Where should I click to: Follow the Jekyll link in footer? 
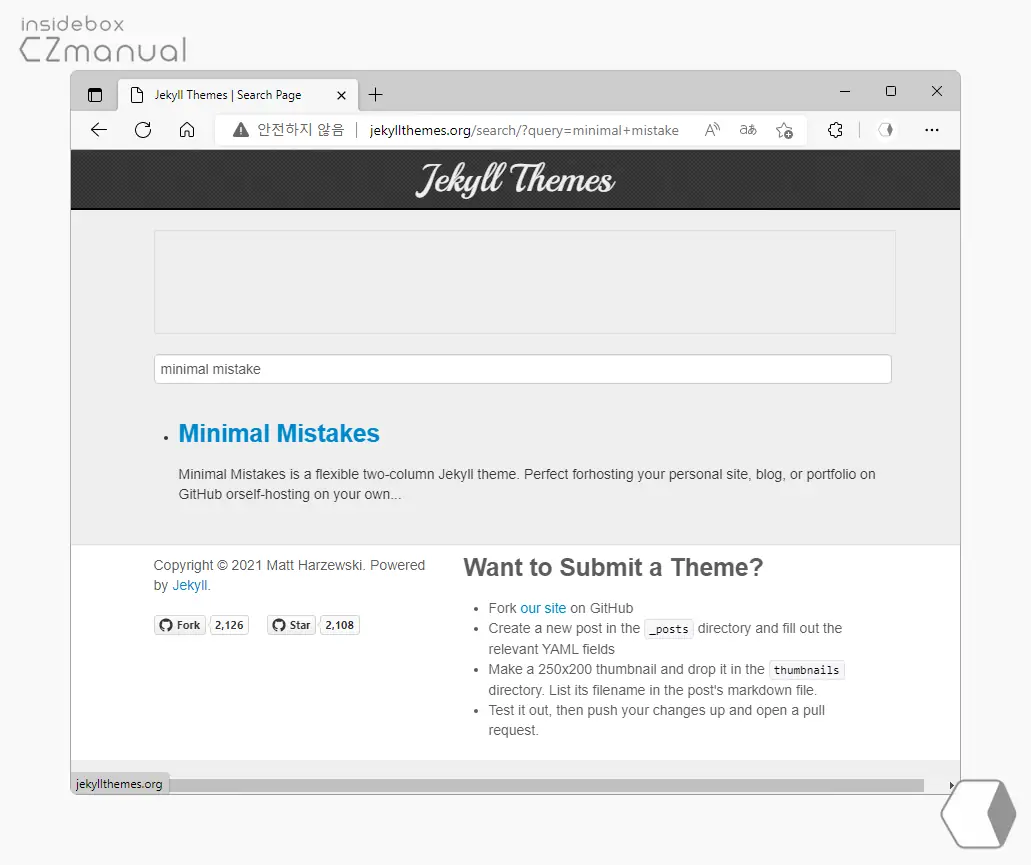(x=189, y=585)
